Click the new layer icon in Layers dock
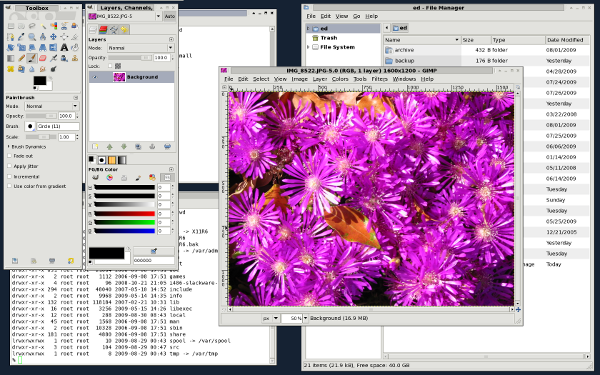Viewport: 600px width, 375px height. click(x=95, y=147)
